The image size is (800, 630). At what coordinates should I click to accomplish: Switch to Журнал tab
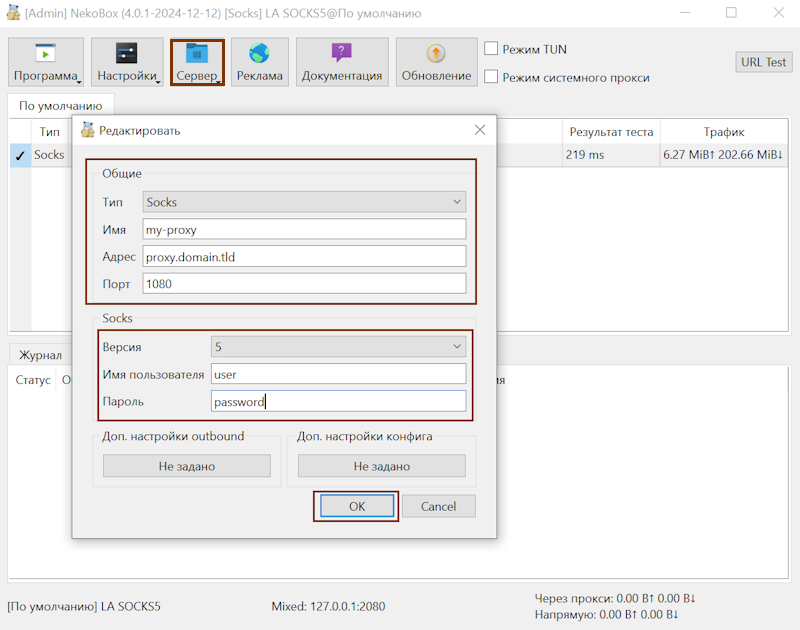click(x=40, y=355)
